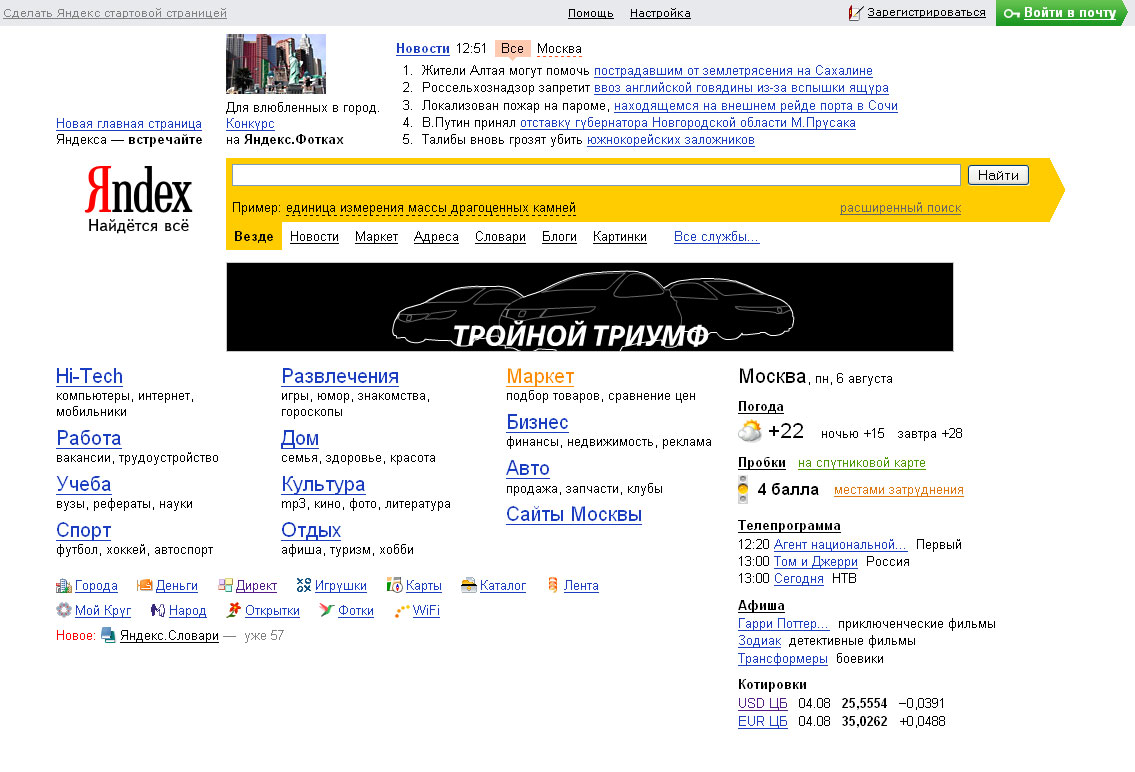Click местами затруднения traffic link
Screen dimensions: 1135x772
[x=898, y=490]
